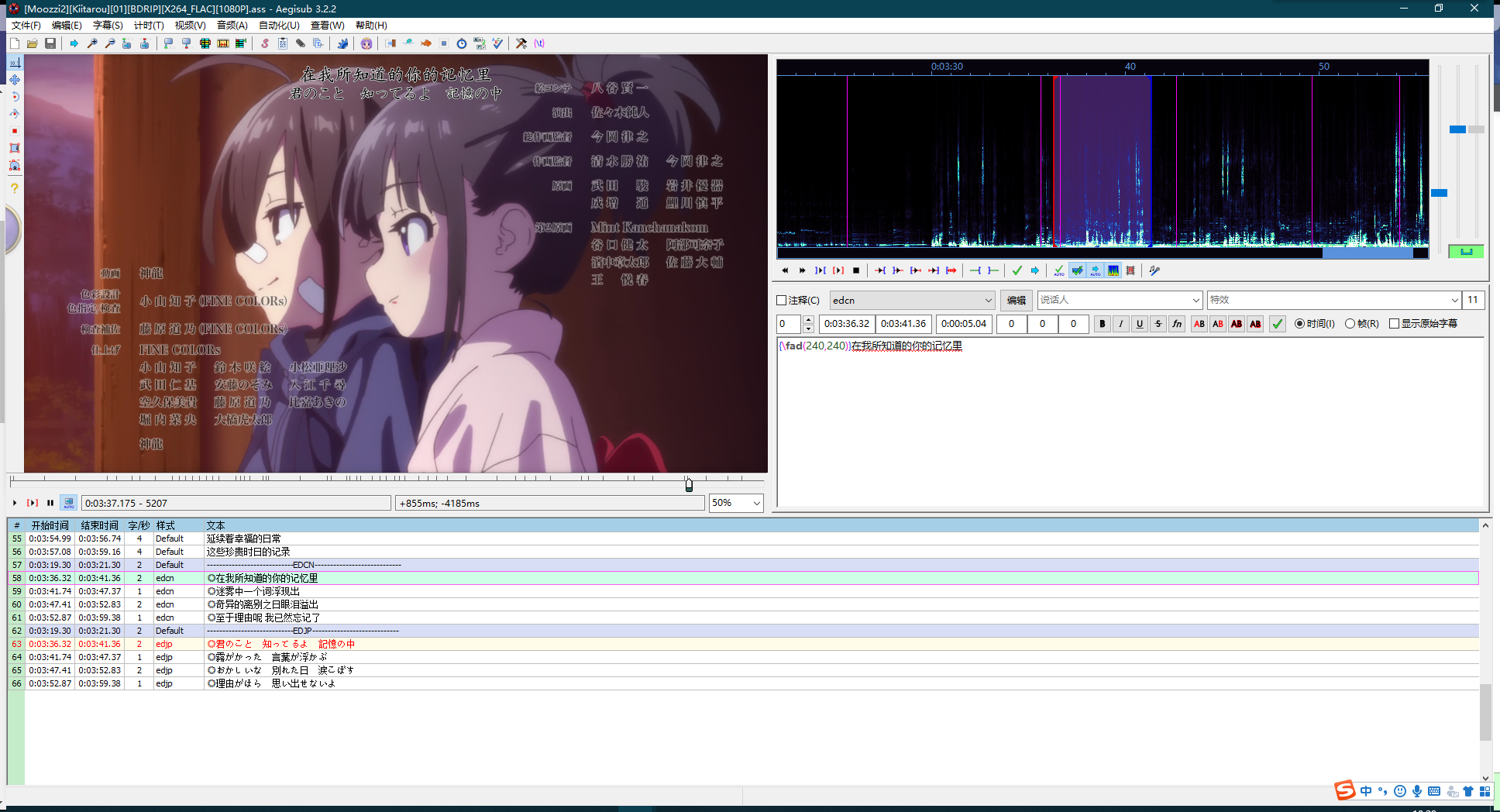
Task: Increase the layer number with up stepper
Action: 808,319
